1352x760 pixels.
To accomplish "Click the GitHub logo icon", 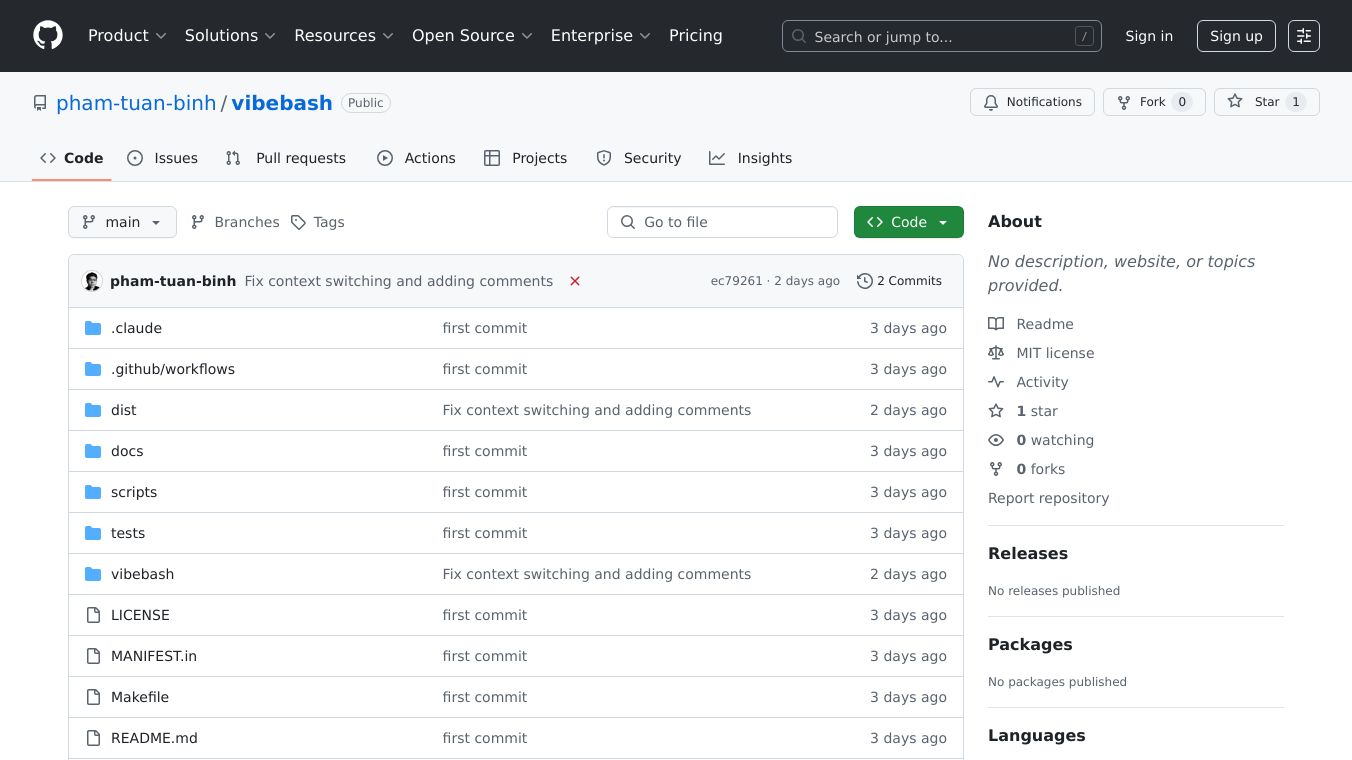I will point(48,36).
